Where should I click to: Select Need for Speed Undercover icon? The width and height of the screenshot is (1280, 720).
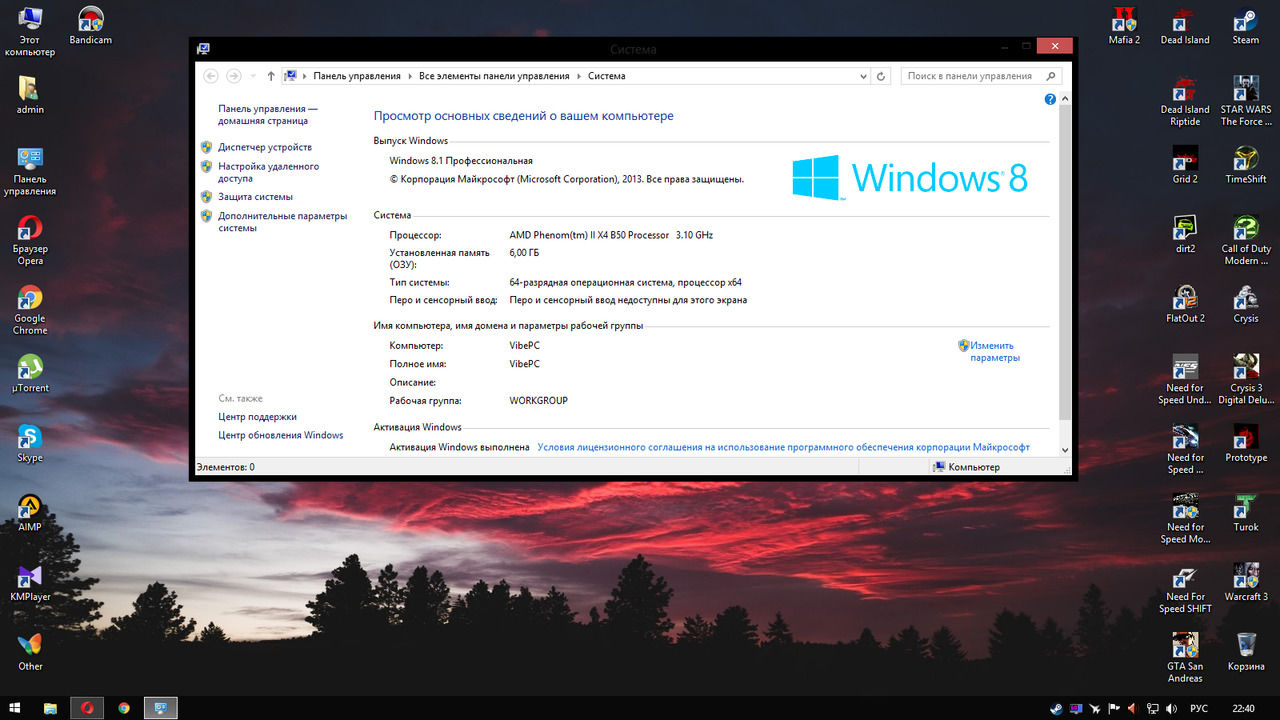1185,379
